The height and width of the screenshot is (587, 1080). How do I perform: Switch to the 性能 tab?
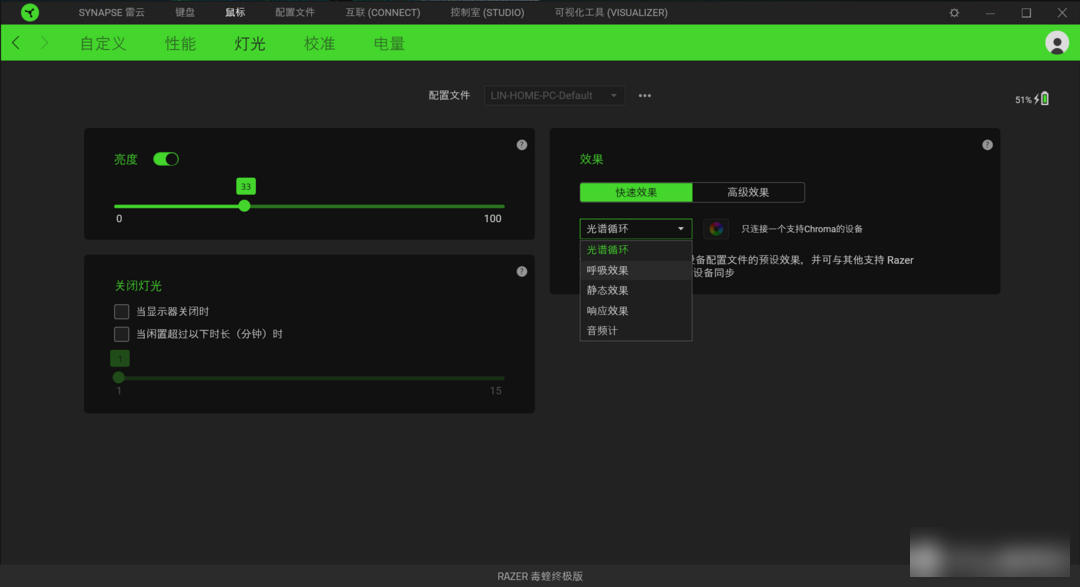click(x=180, y=43)
